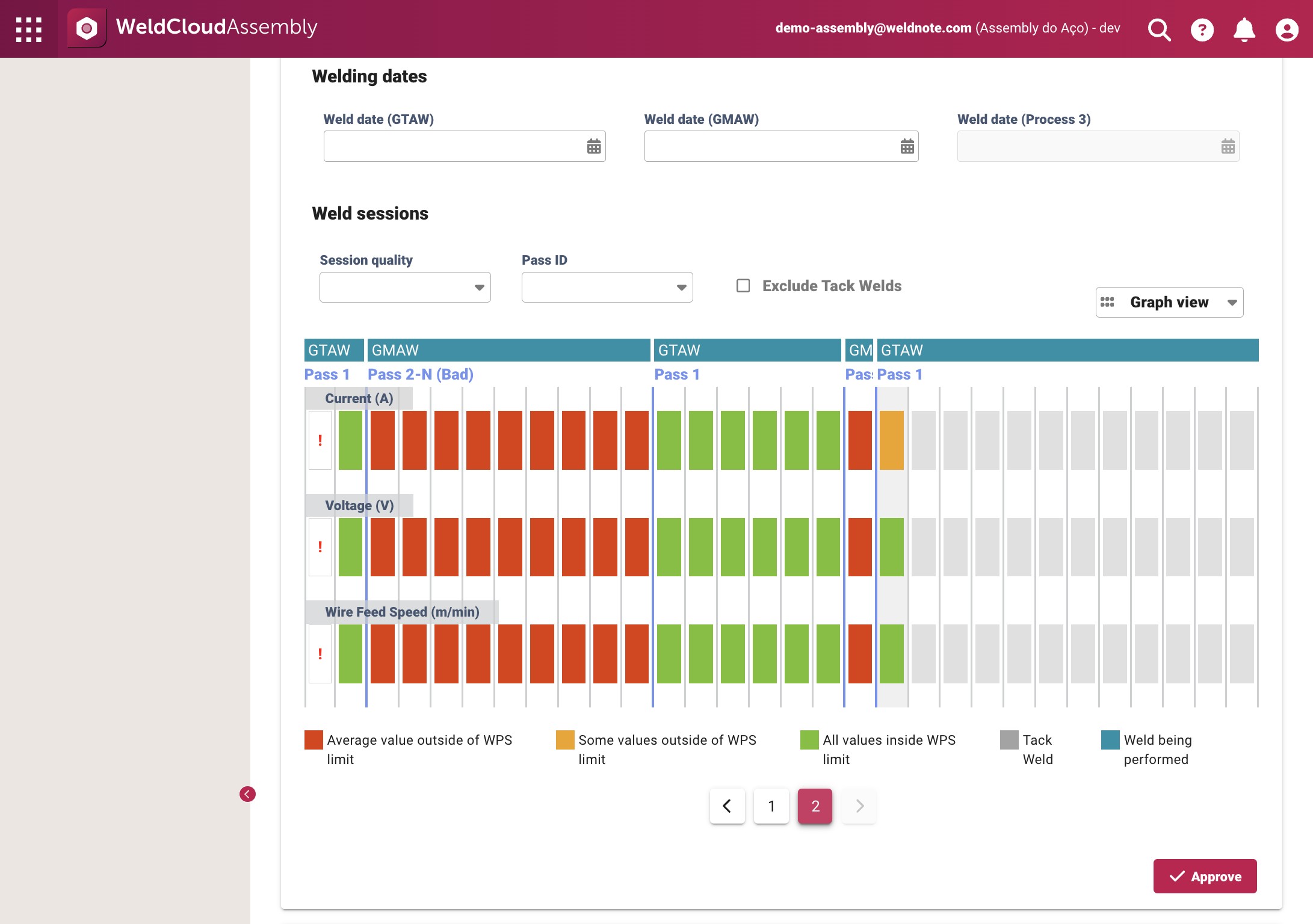Click the Voltage (V) row label
The height and width of the screenshot is (924, 1313).
coord(359,505)
